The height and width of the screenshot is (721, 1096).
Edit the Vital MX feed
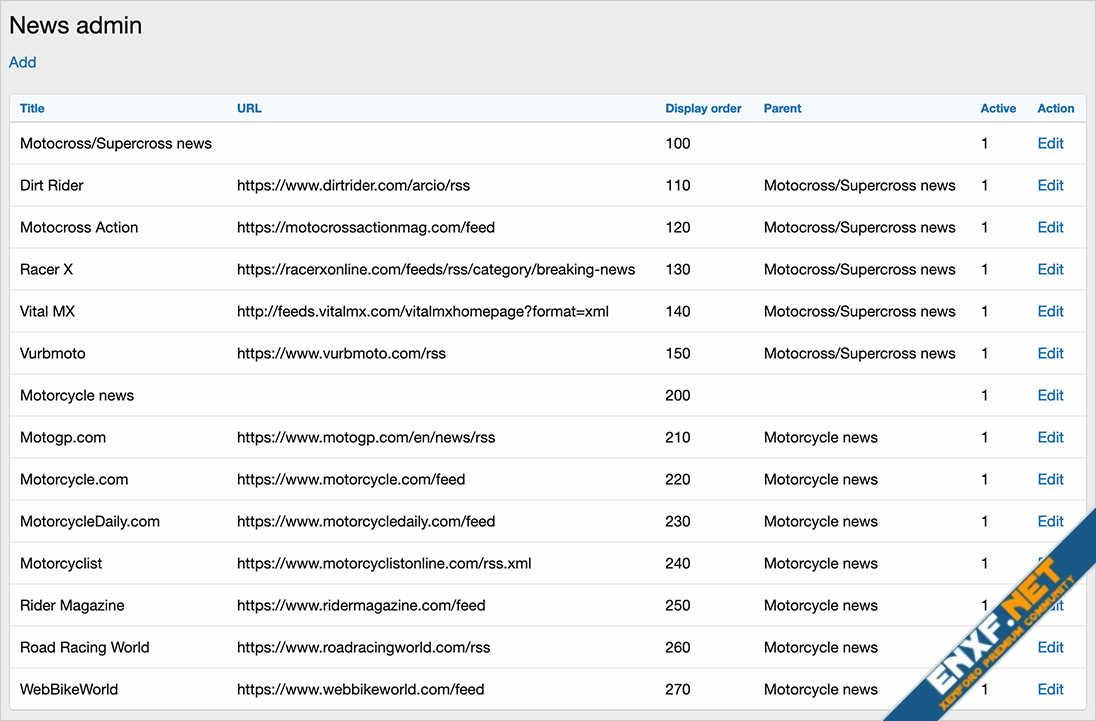[1050, 311]
